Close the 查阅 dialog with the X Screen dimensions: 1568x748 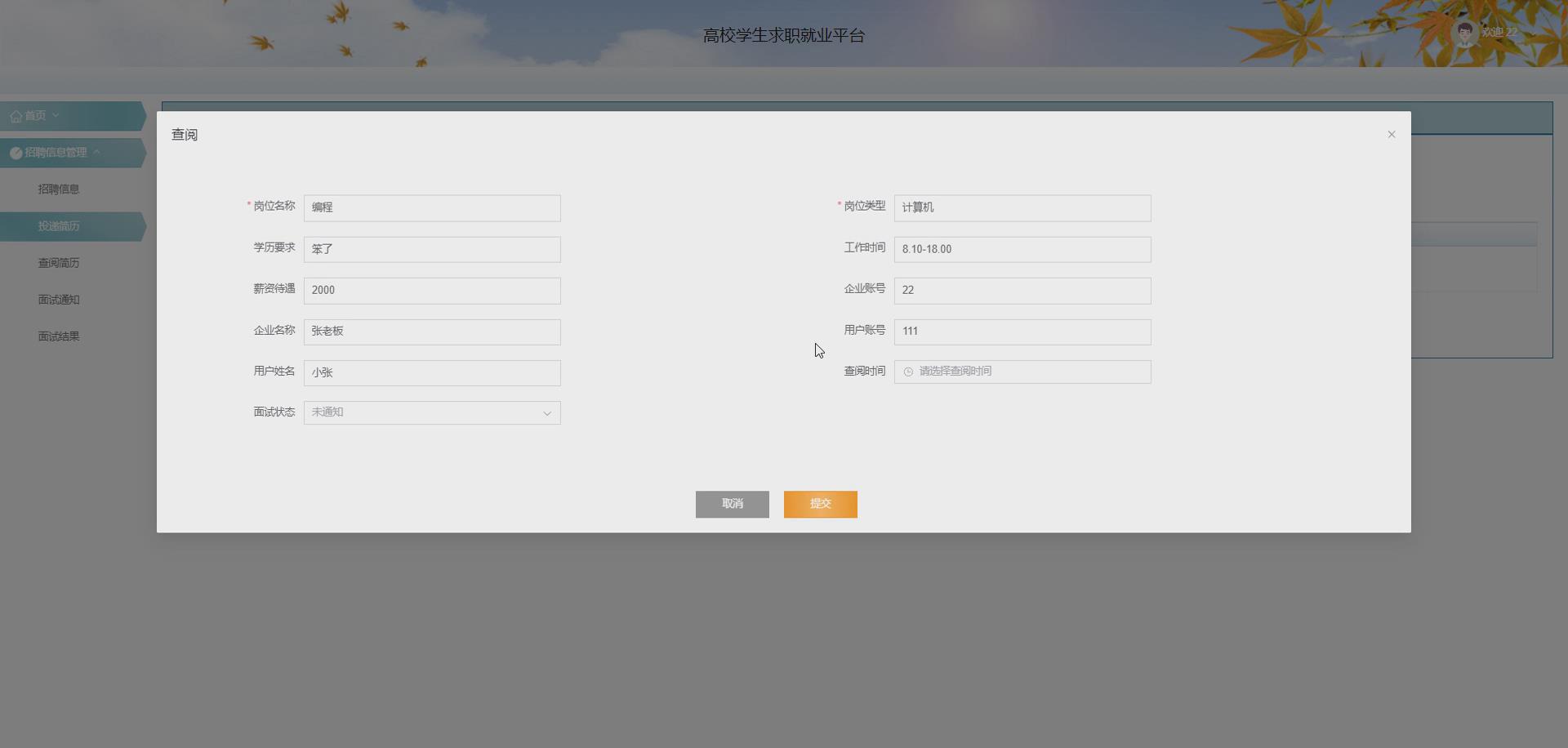point(1391,134)
